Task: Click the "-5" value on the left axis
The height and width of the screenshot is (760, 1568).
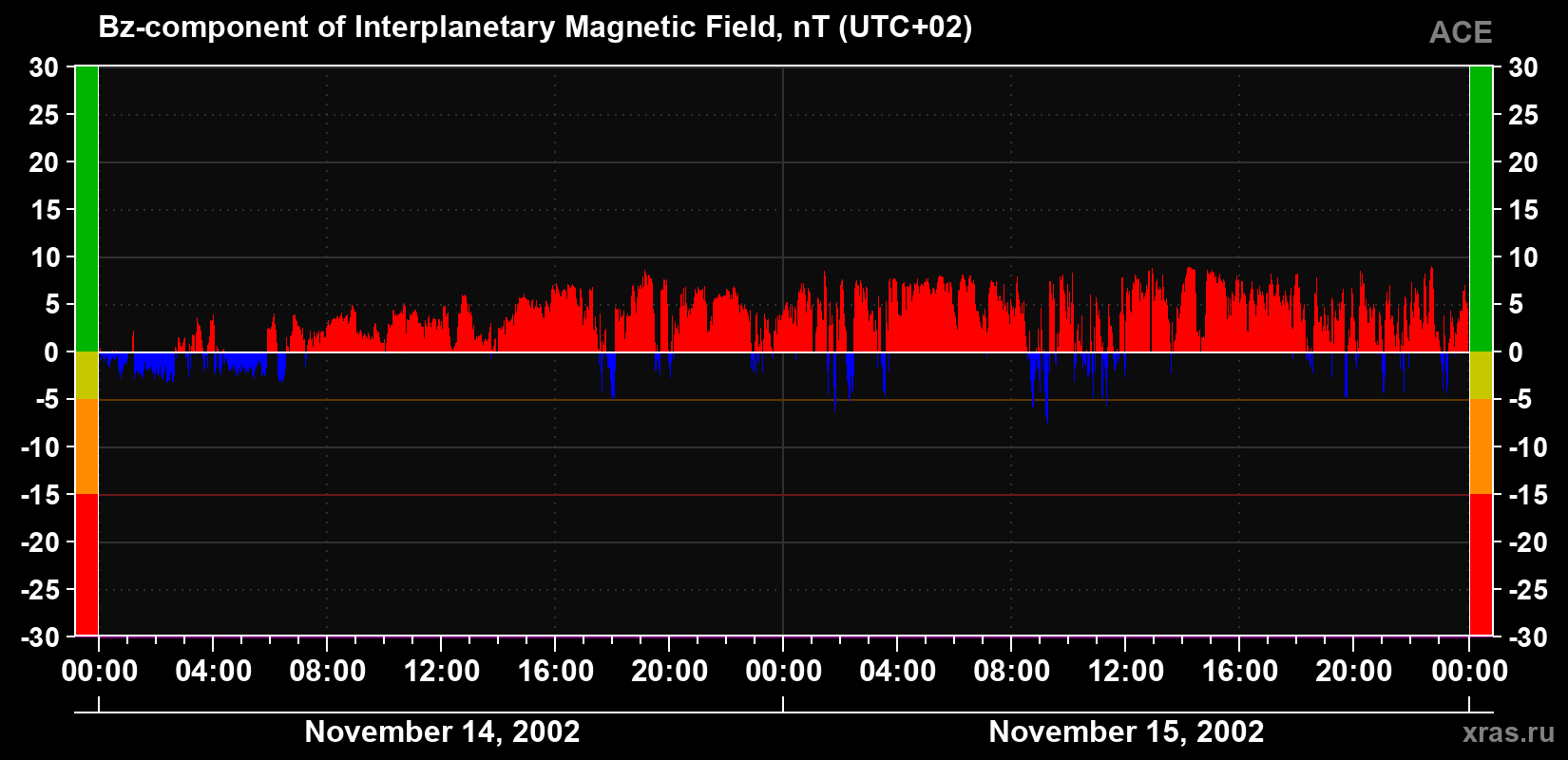Action: [48, 400]
